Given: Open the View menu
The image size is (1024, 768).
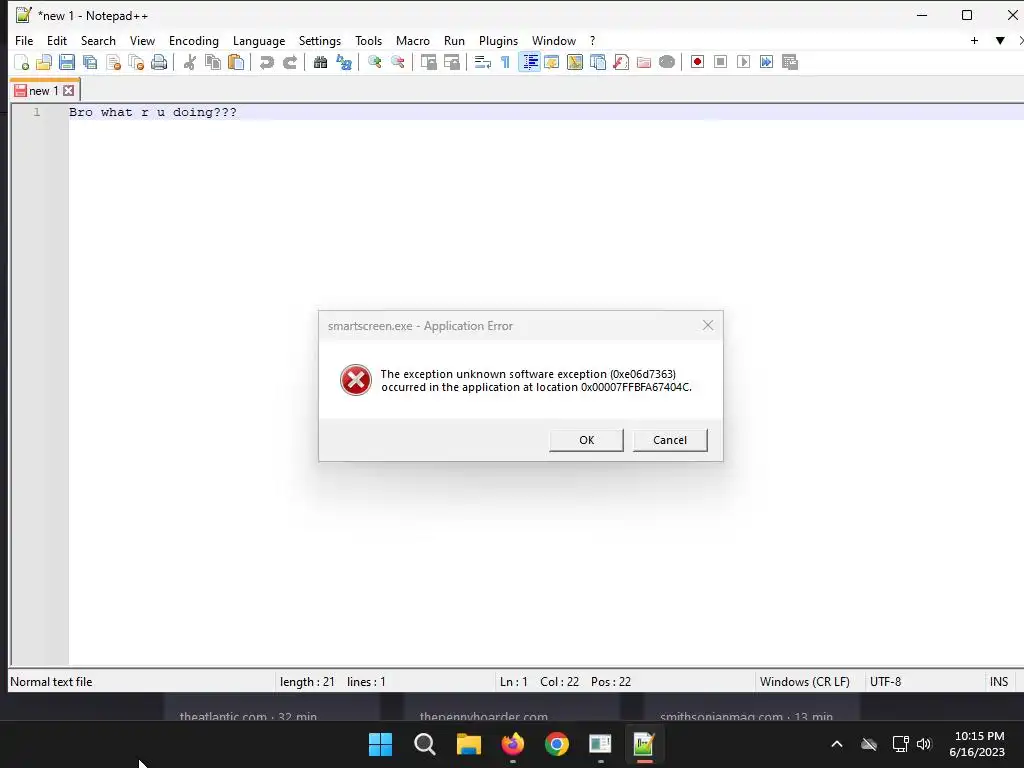Looking at the screenshot, I should click(x=142, y=40).
